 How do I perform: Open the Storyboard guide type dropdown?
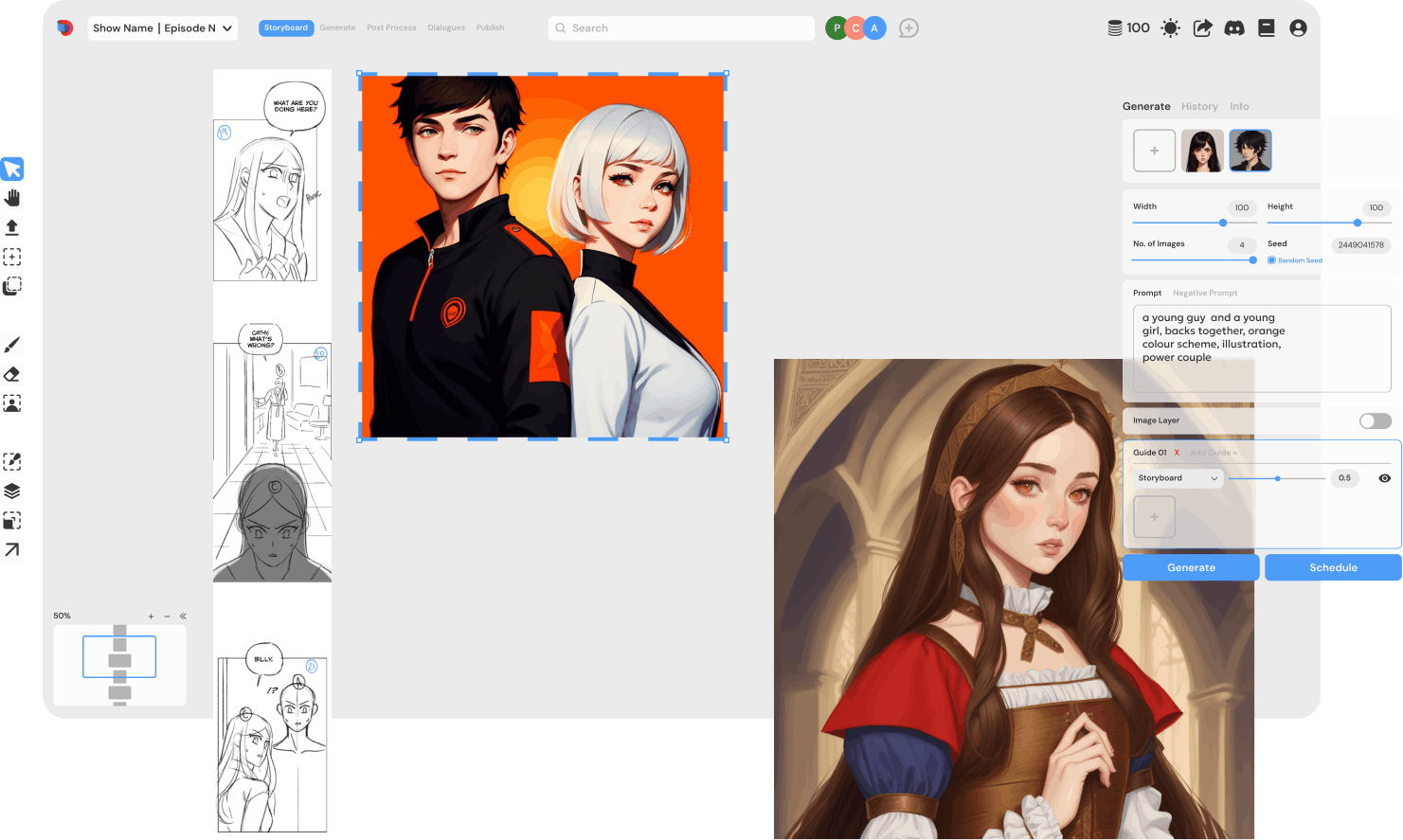point(1178,478)
